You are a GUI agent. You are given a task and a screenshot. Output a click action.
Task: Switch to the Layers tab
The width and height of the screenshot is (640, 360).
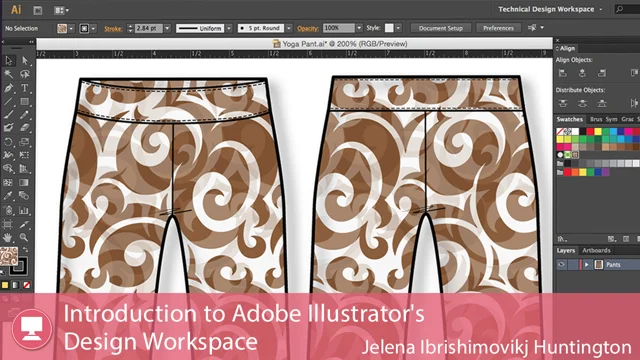pos(566,250)
